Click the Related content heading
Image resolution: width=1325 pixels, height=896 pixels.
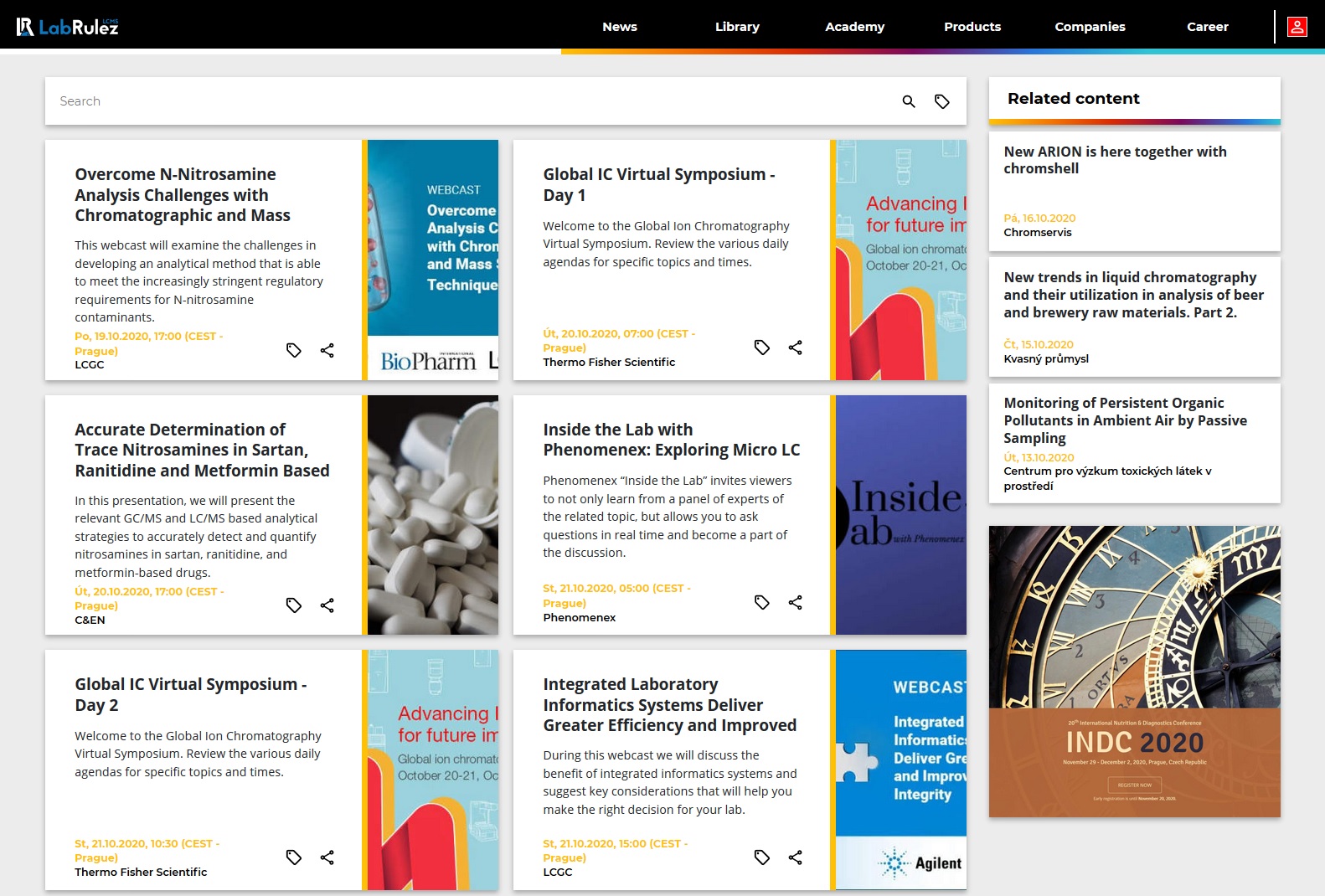point(1074,99)
